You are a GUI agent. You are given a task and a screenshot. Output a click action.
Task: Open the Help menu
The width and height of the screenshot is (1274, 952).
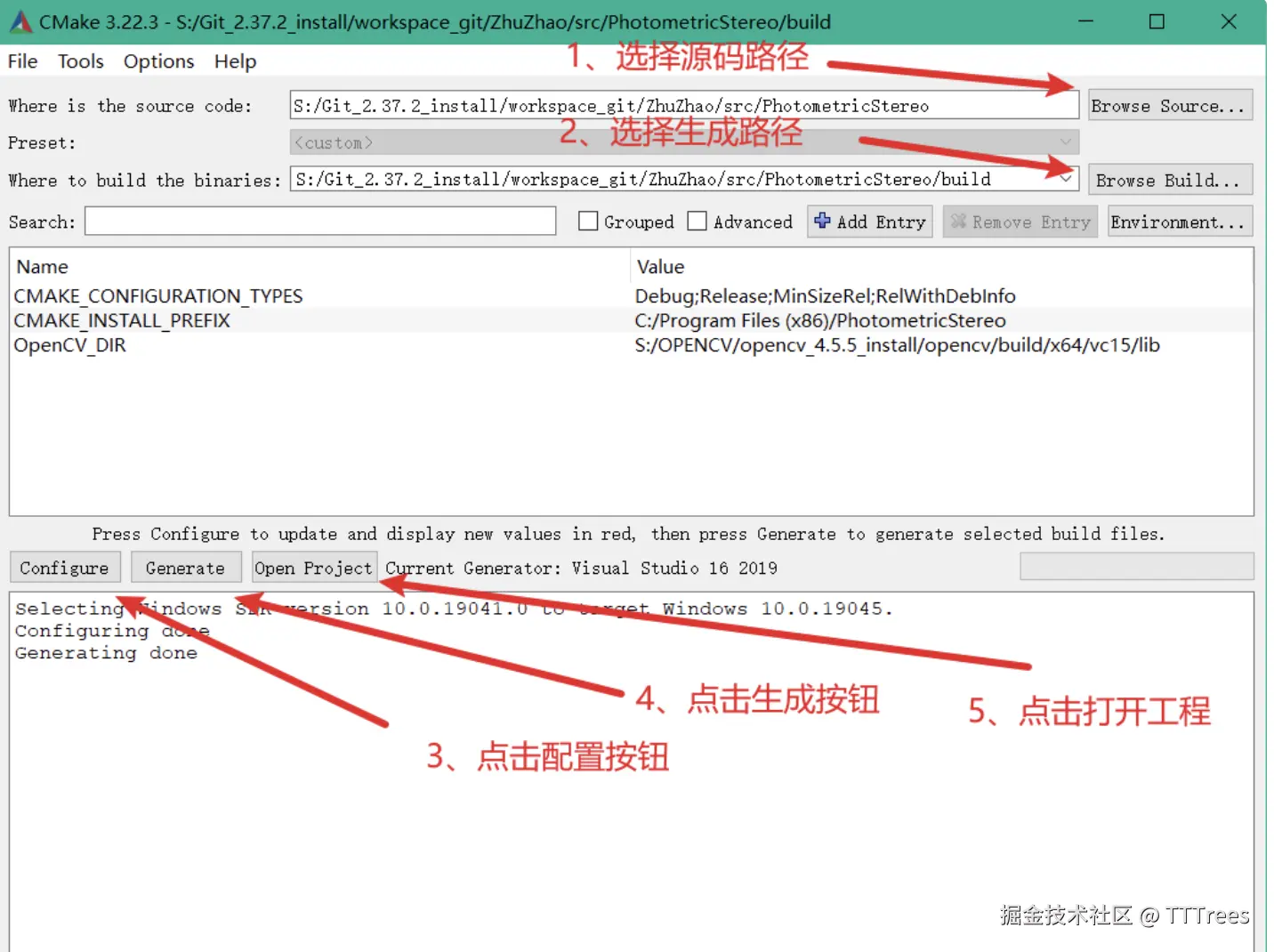click(x=236, y=61)
